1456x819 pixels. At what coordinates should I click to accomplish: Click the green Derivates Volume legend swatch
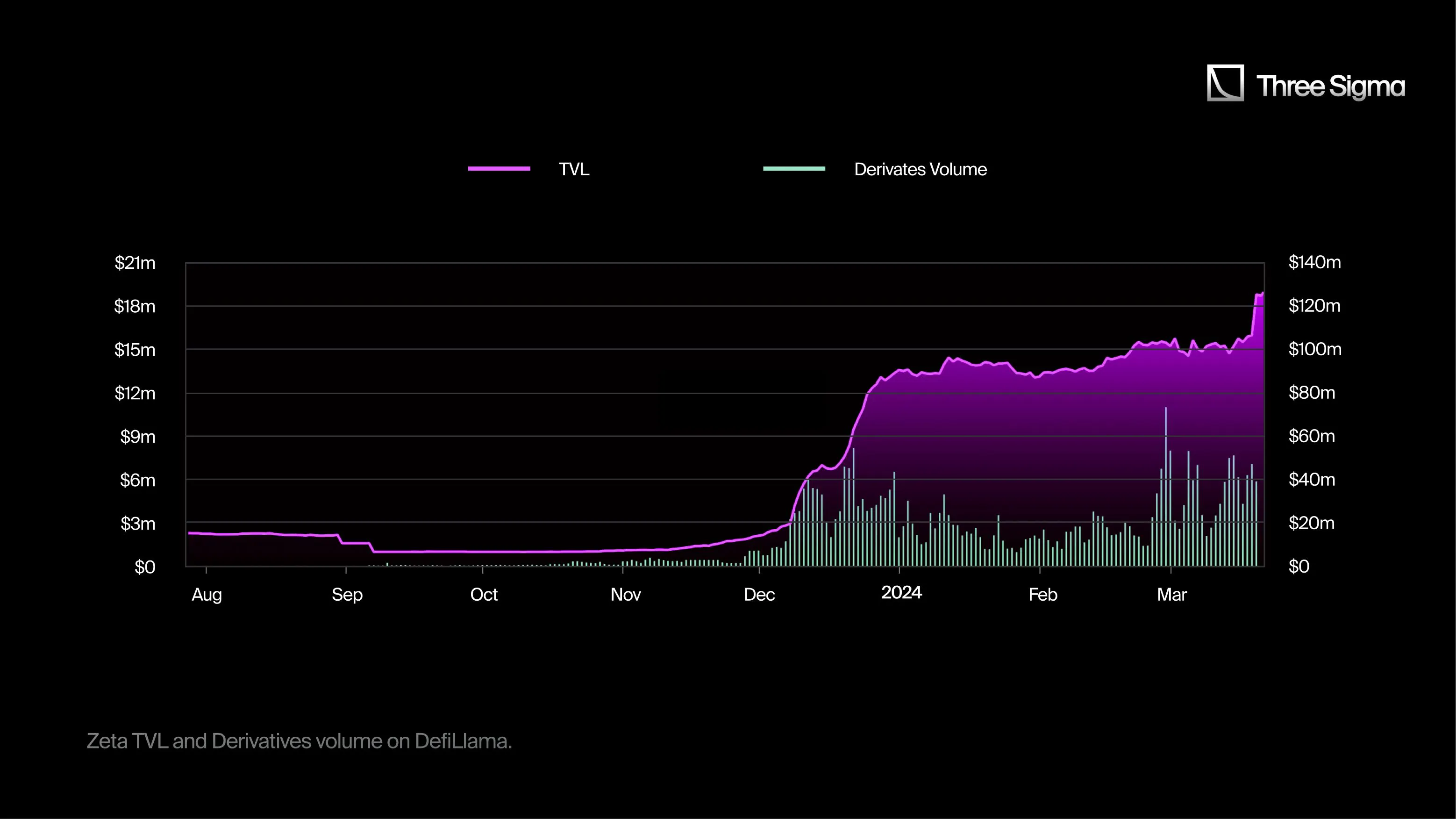pos(794,169)
